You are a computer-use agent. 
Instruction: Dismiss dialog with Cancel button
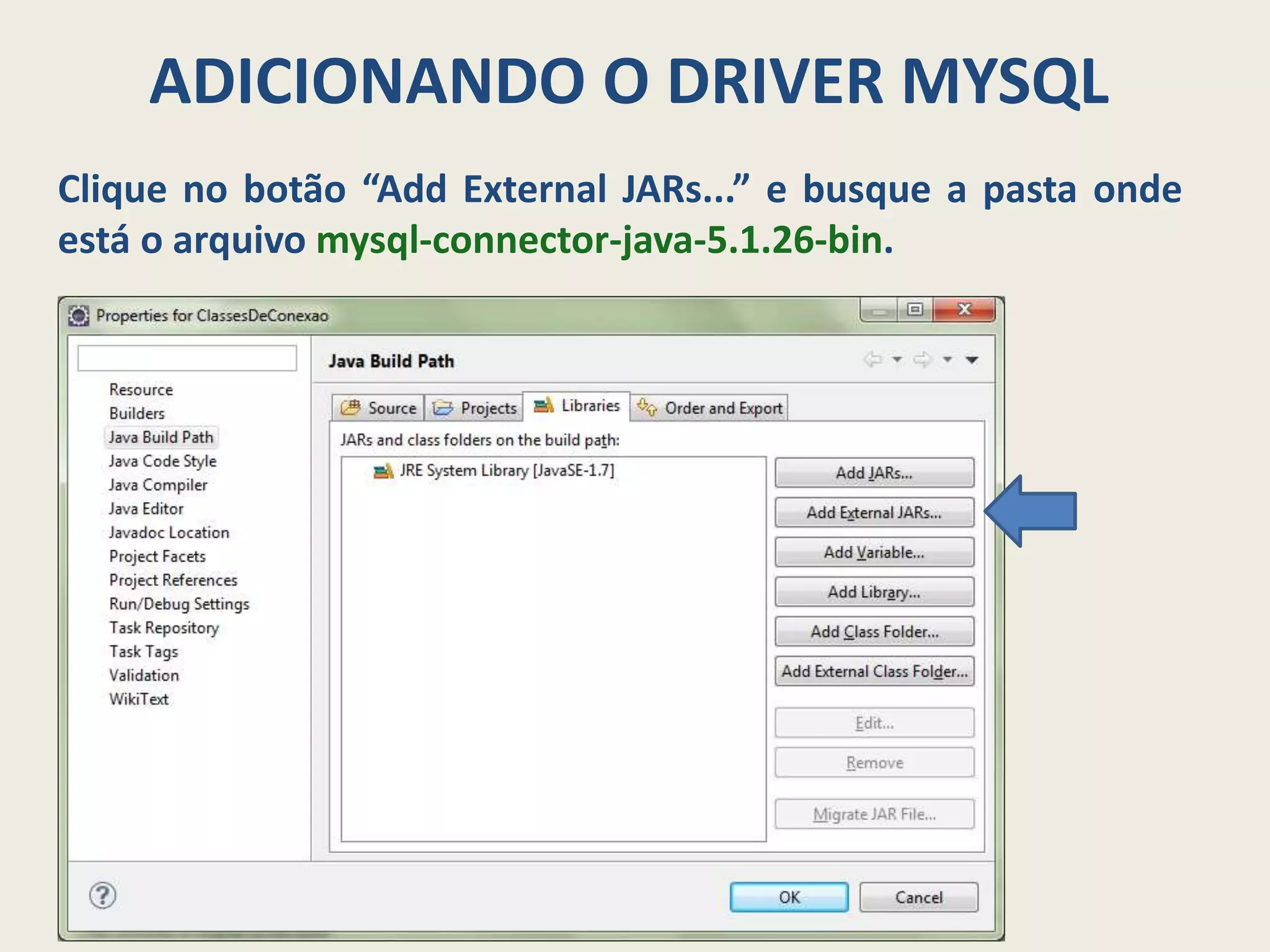coord(918,897)
